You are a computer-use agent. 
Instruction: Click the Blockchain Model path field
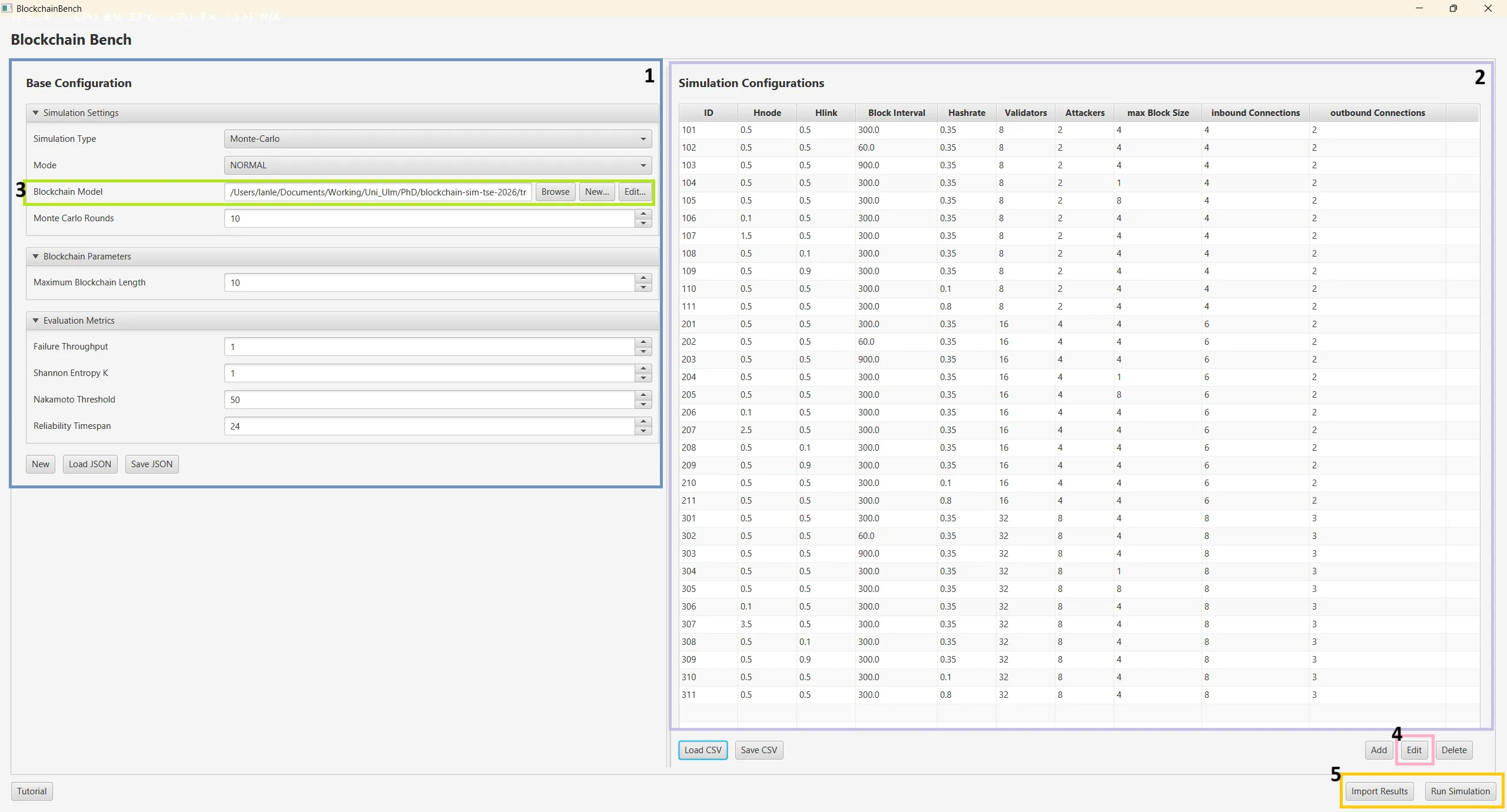coord(378,192)
